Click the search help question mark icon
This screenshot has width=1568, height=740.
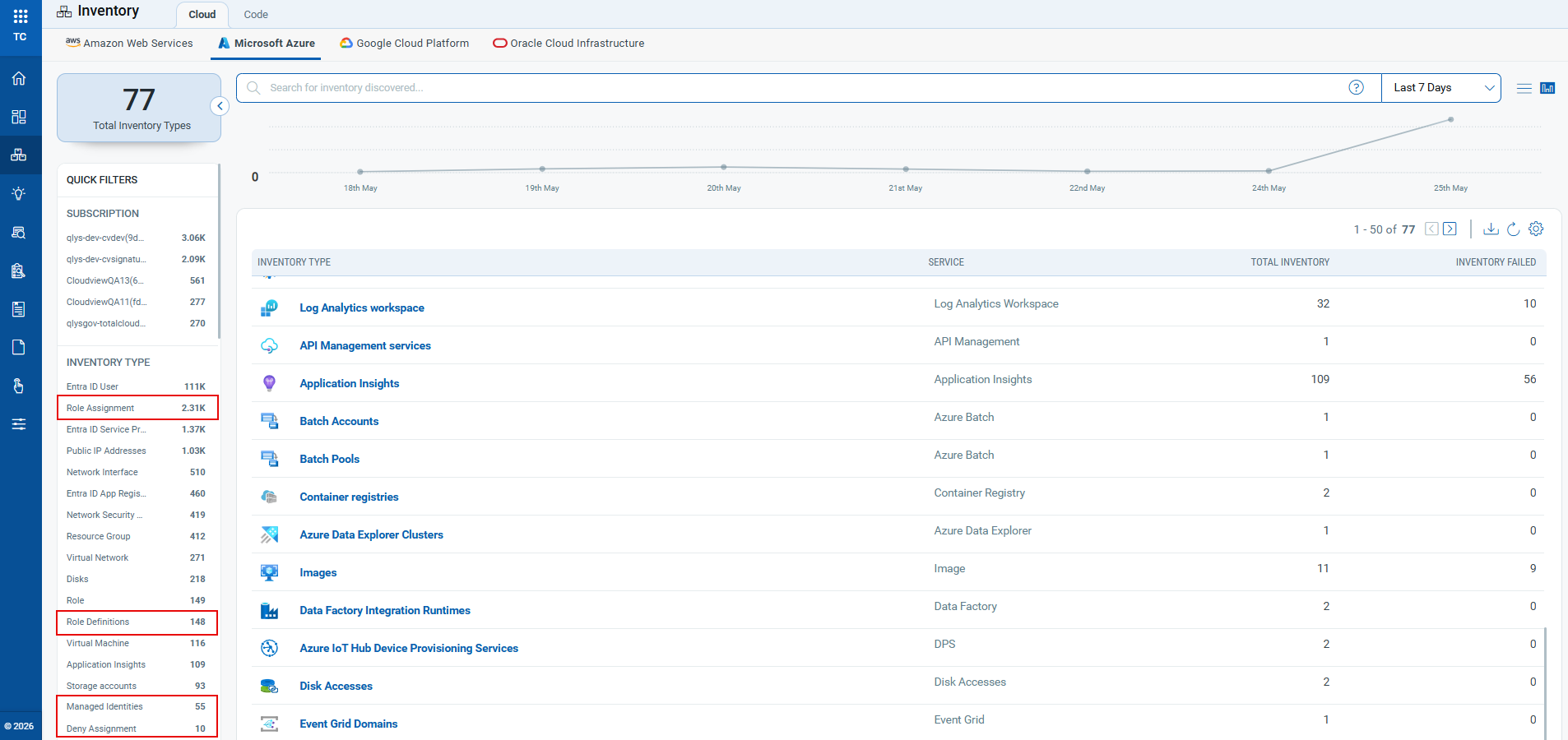(1357, 87)
